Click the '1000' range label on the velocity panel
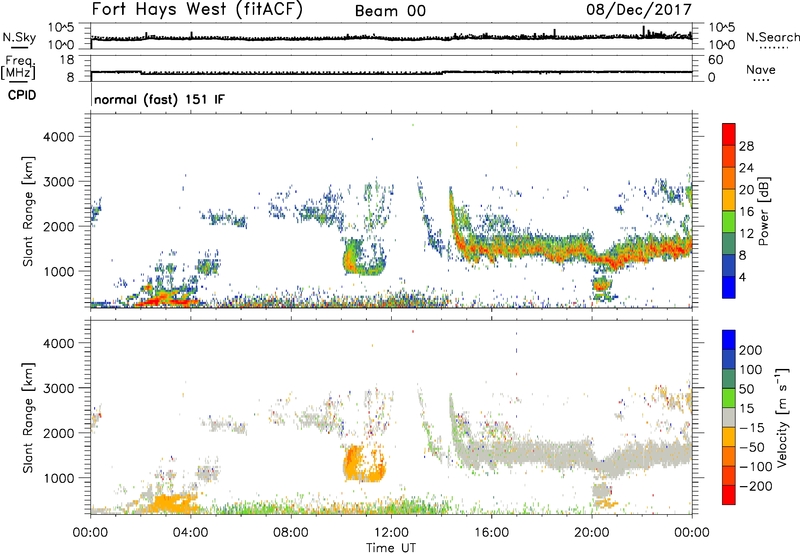The width and height of the screenshot is (800, 554). [59, 478]
